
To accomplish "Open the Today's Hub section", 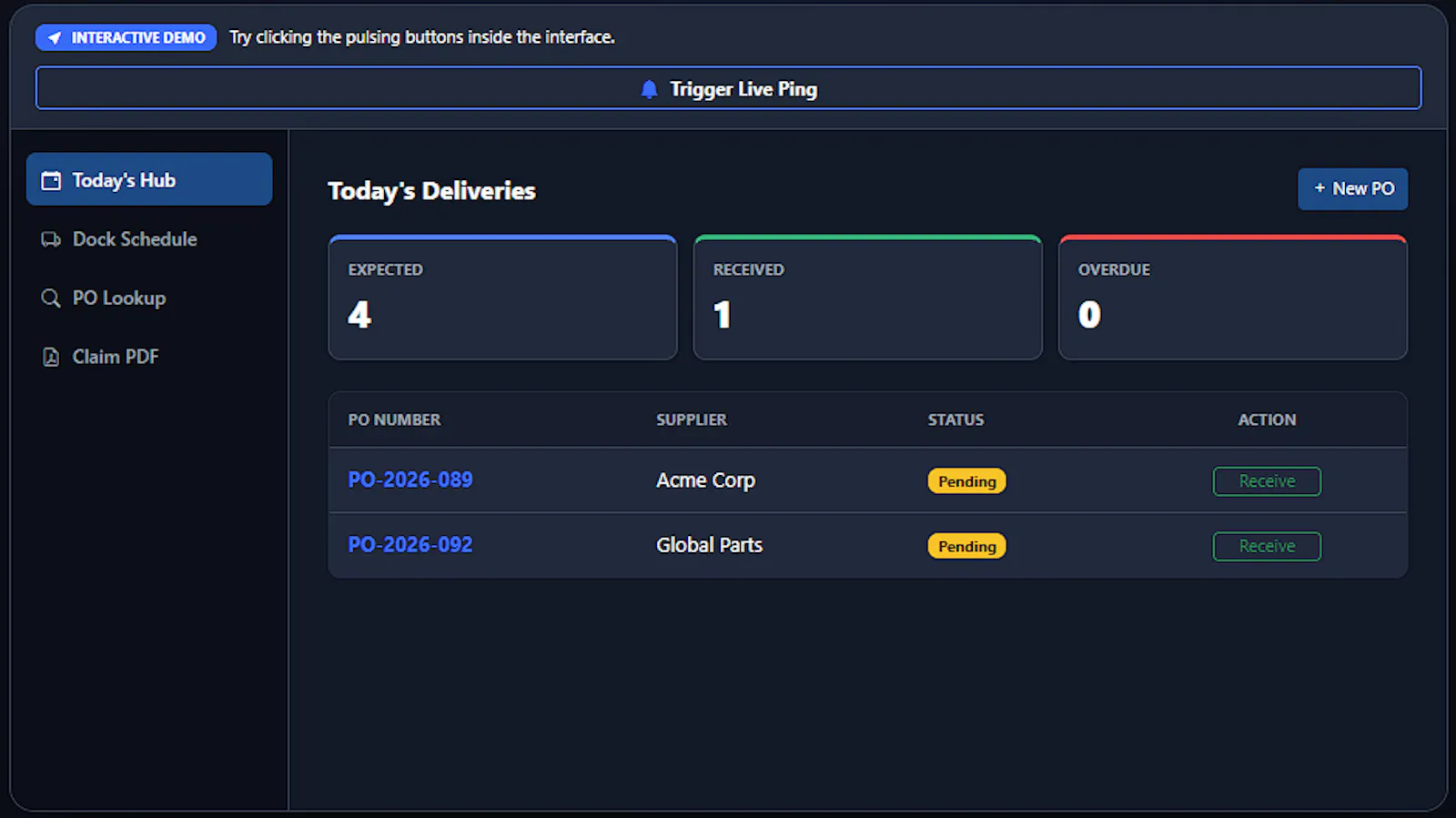I will coord(149,179).
